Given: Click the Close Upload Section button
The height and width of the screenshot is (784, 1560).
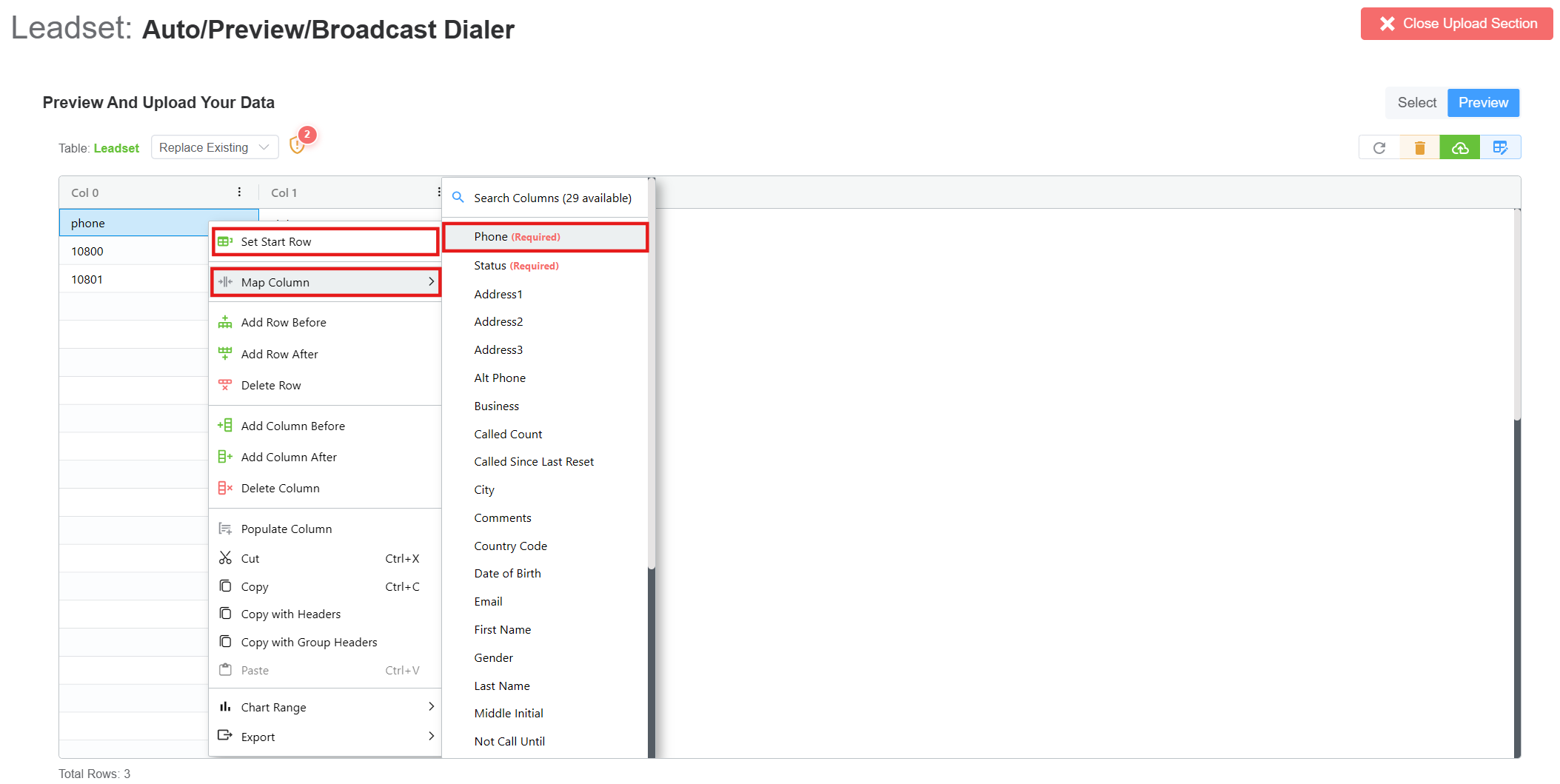Looking at the screenshot, I should (1456, 24).
